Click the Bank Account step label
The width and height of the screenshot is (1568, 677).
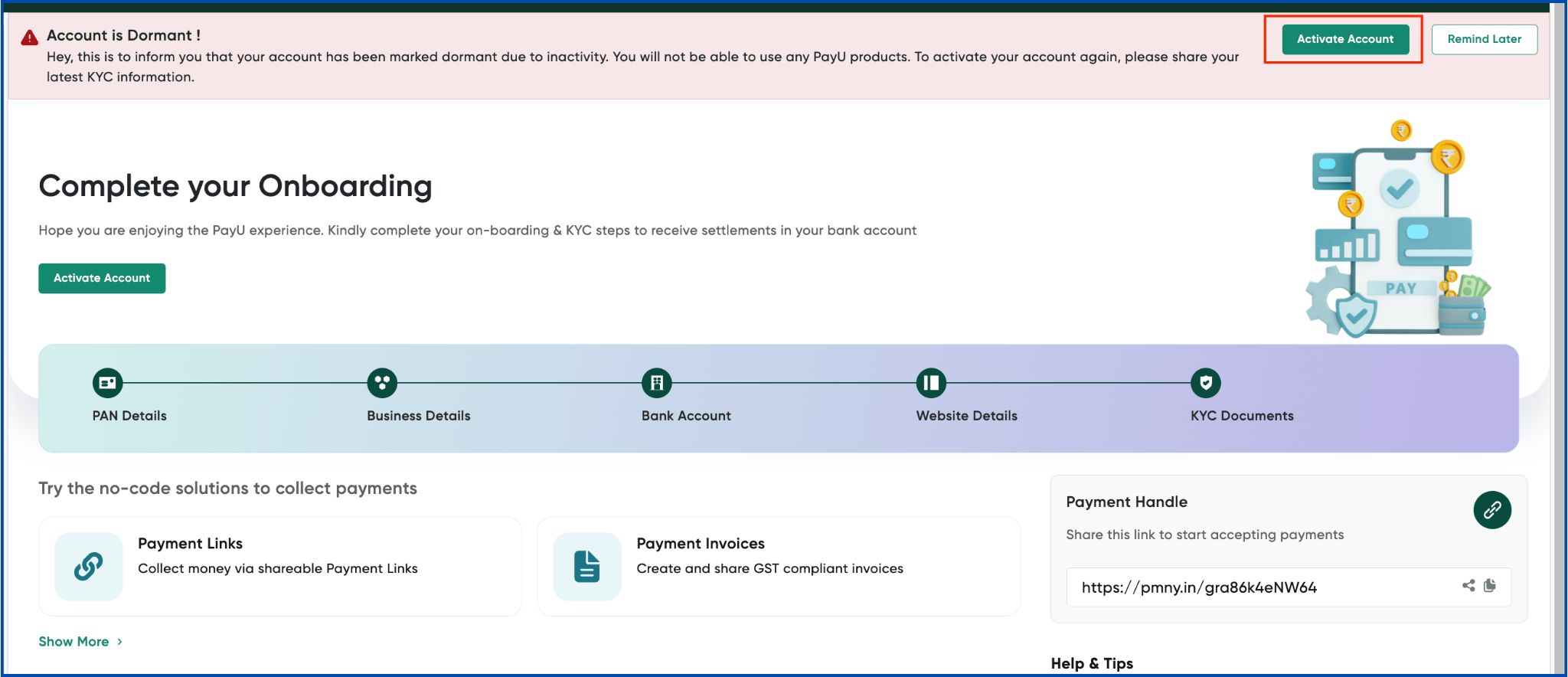686,416
